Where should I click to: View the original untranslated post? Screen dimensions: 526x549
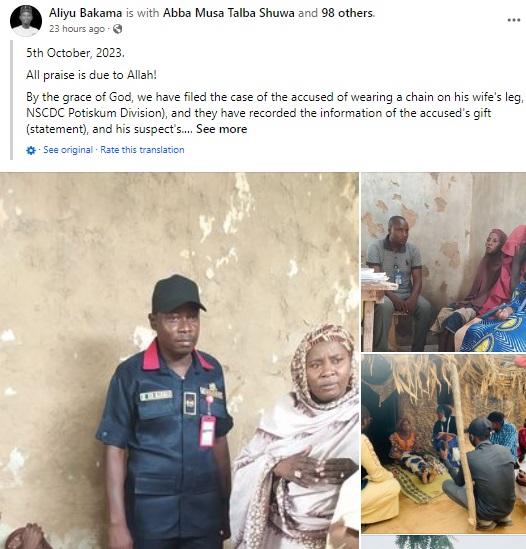tap(68, 150)
